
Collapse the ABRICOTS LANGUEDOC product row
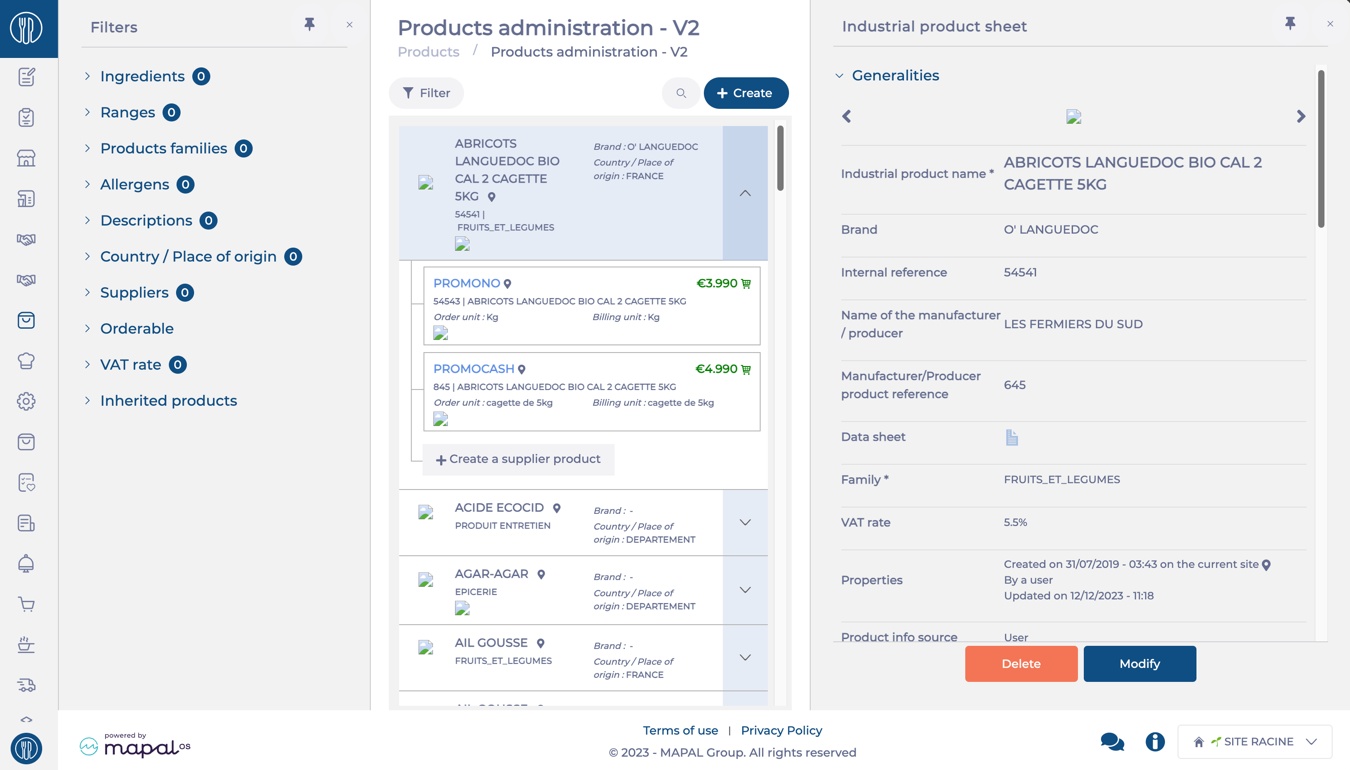pyautogui.click(x=745, y=193)
